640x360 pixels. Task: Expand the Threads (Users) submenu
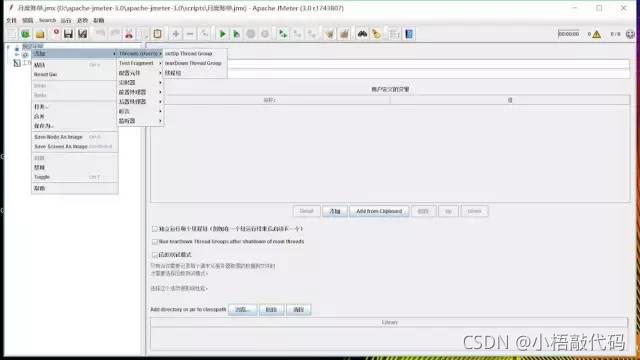140,53
